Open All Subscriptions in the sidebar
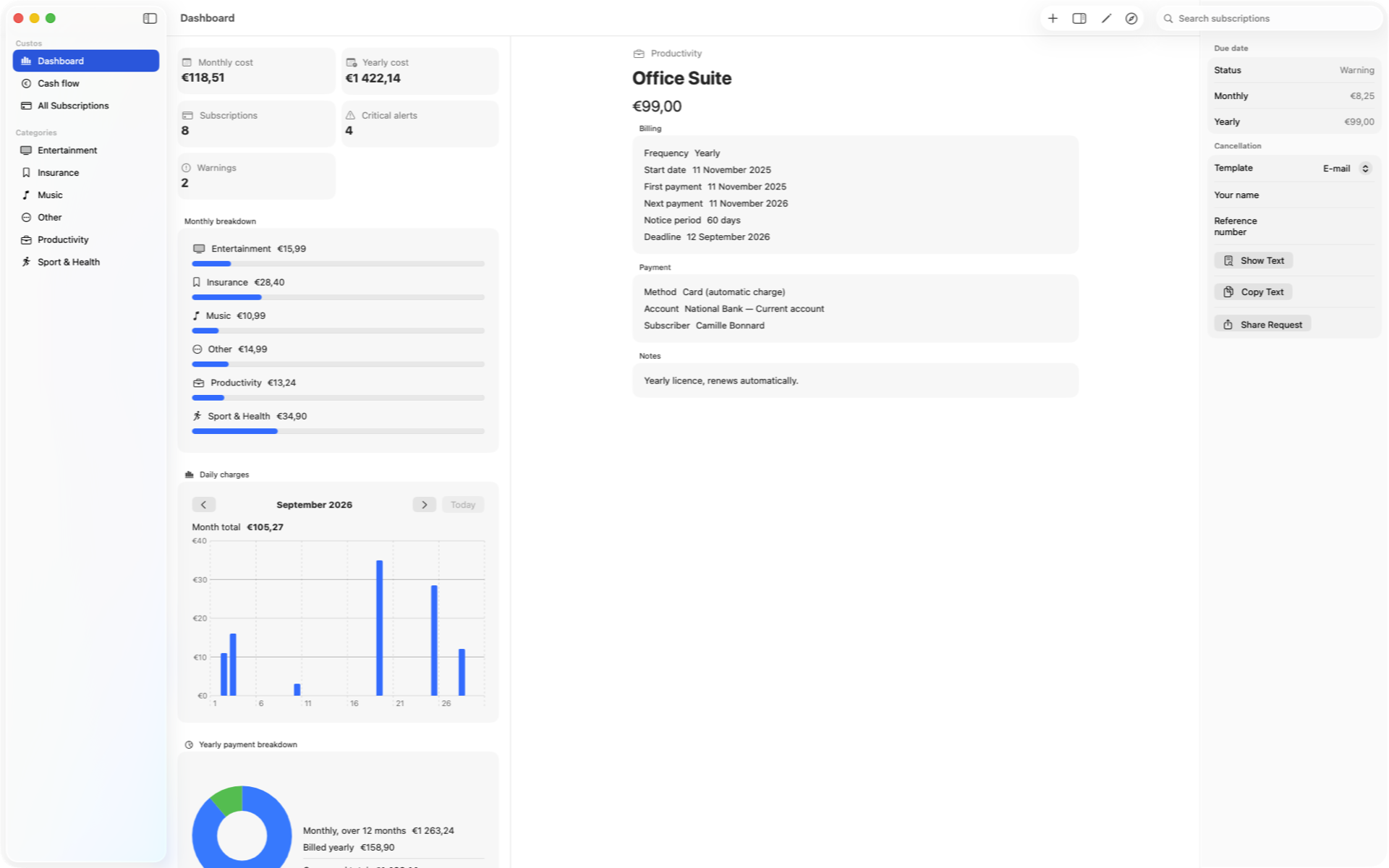The width and height of the screenshot is (1389, 868). pyautogui.click(x=86, y=106)
